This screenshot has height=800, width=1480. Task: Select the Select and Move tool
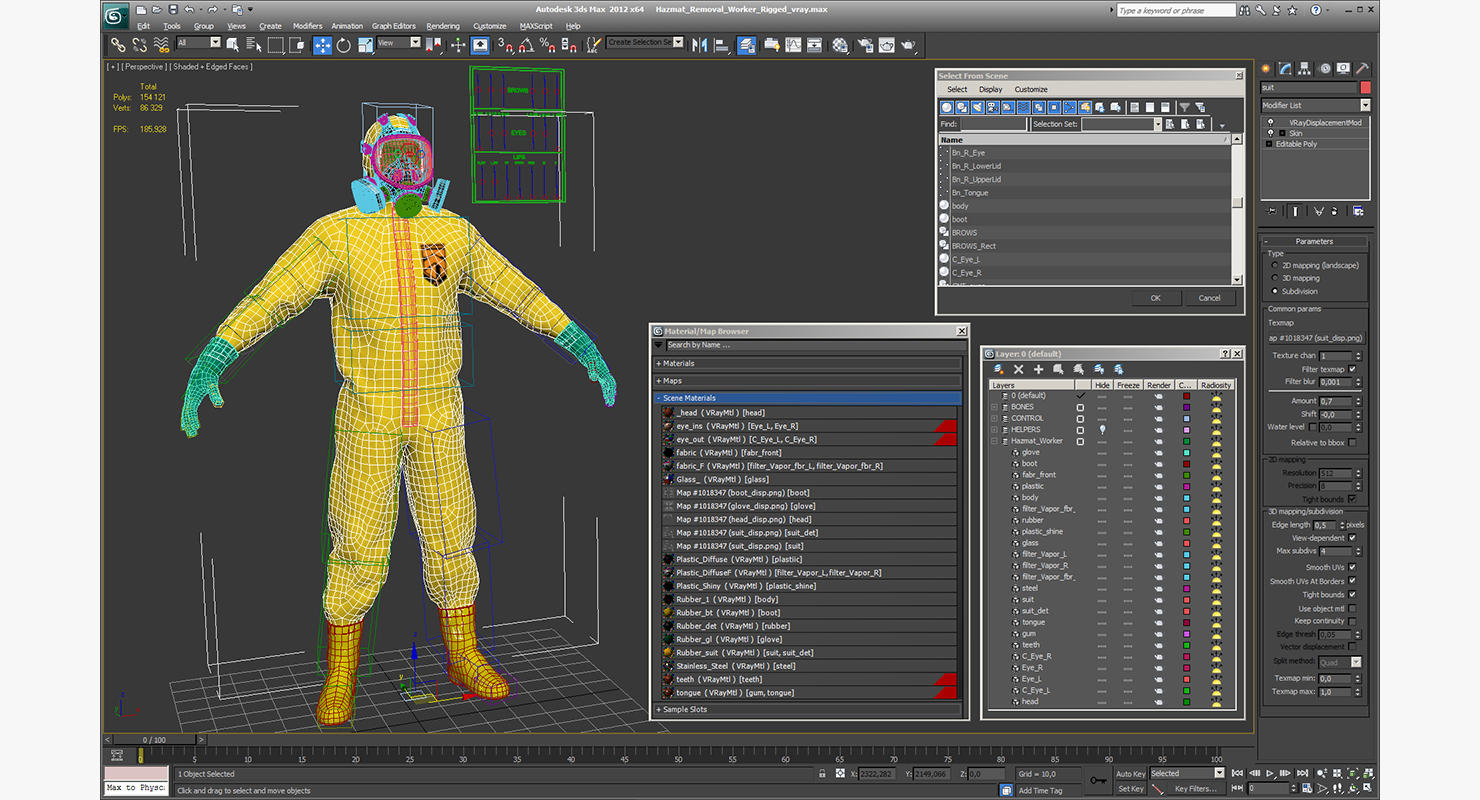click(x=323, y=45)
